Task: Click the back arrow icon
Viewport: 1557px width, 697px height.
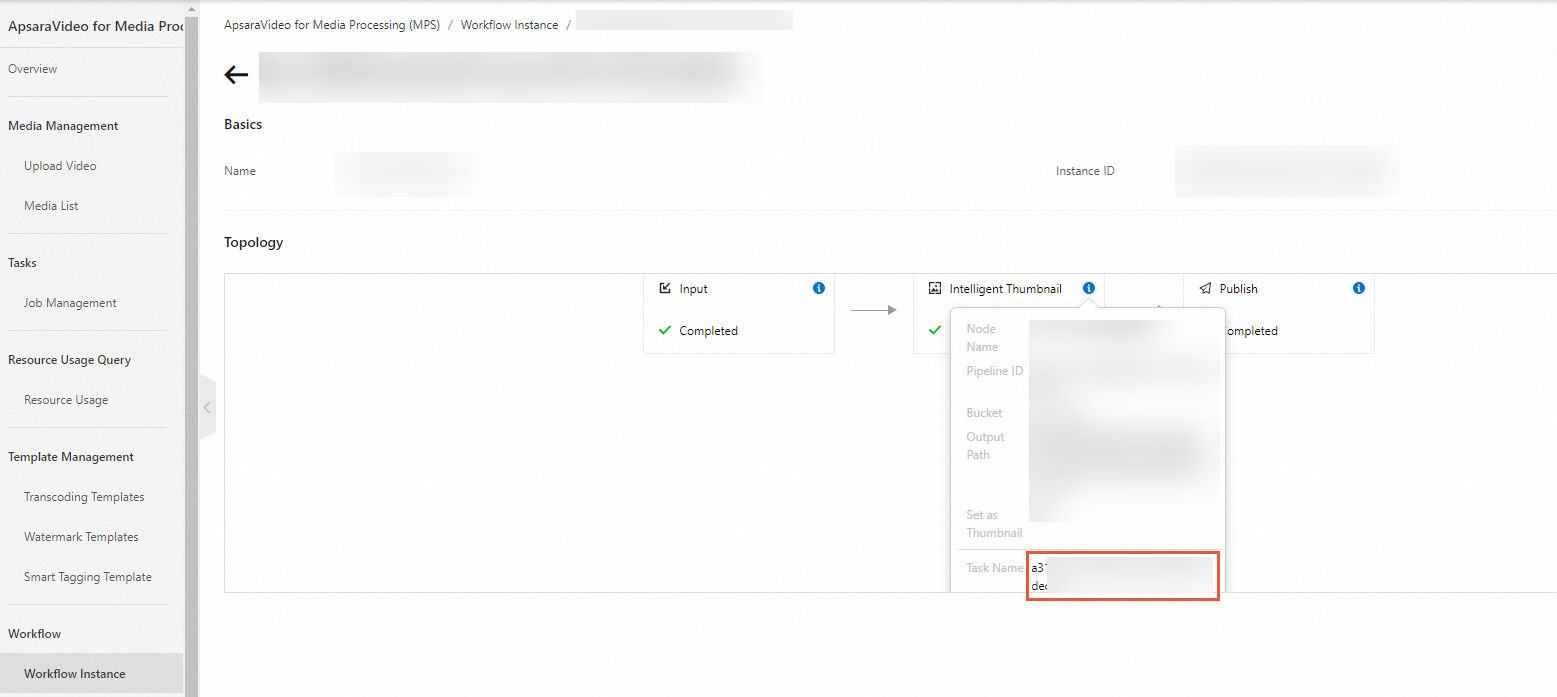Action: coord(236,75)
